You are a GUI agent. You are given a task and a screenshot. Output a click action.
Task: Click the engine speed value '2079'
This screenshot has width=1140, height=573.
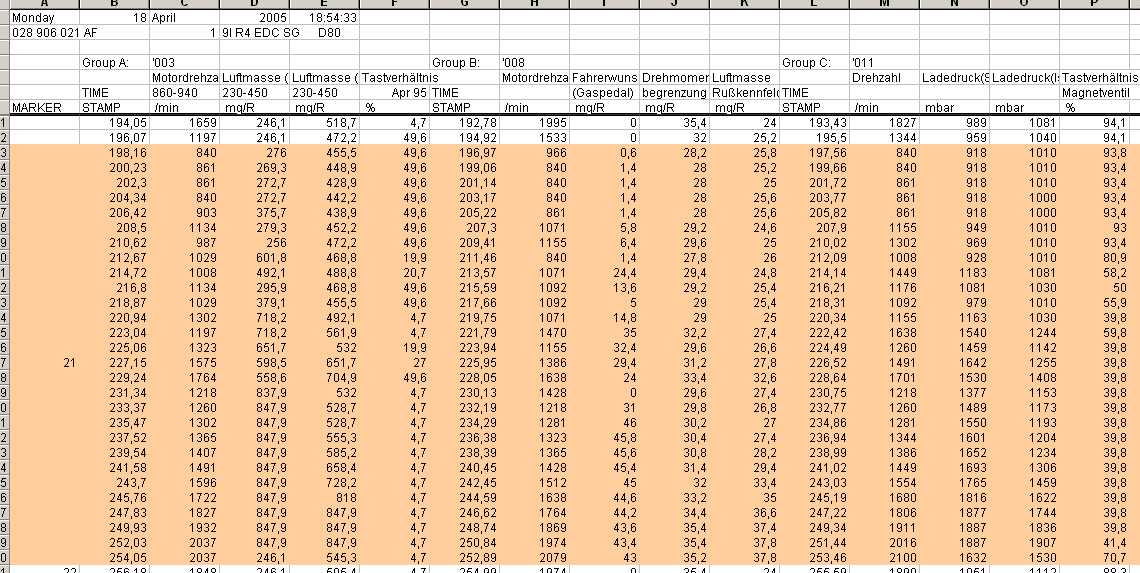534,558
